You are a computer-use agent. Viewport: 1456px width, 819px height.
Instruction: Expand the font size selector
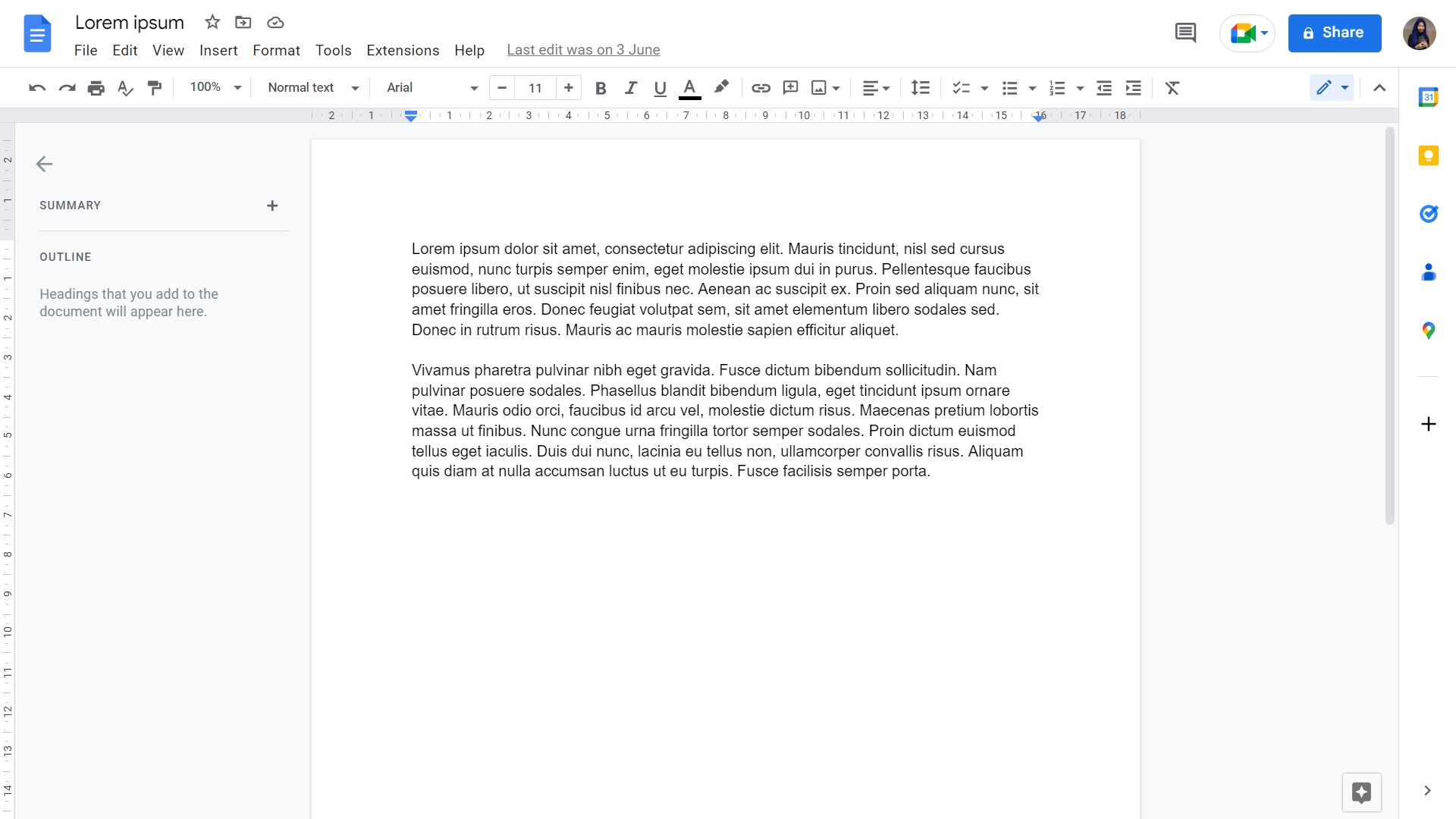[x=535, y=88]
